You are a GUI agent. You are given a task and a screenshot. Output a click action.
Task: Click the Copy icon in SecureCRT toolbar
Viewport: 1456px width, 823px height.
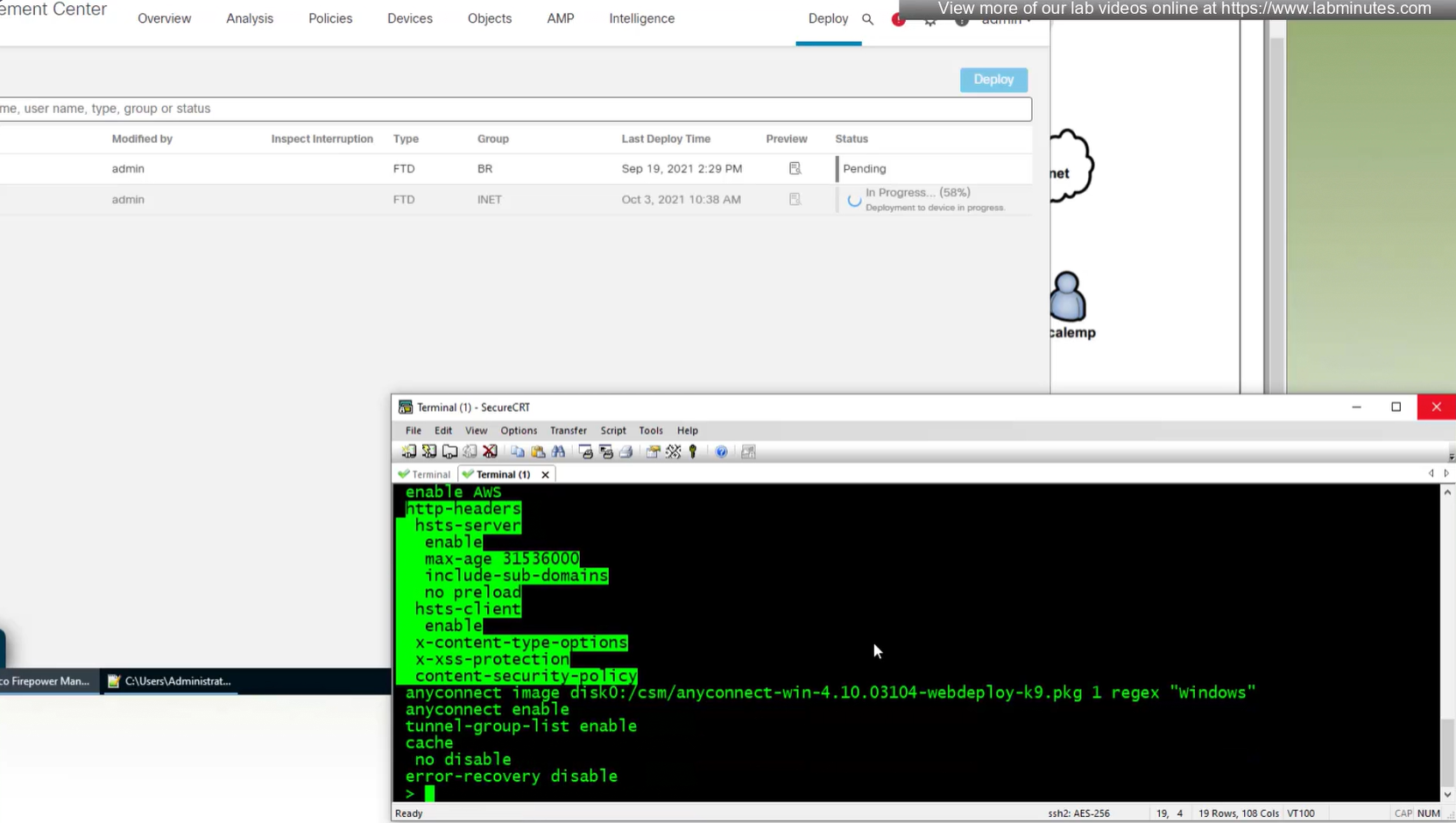pos(518,451)
